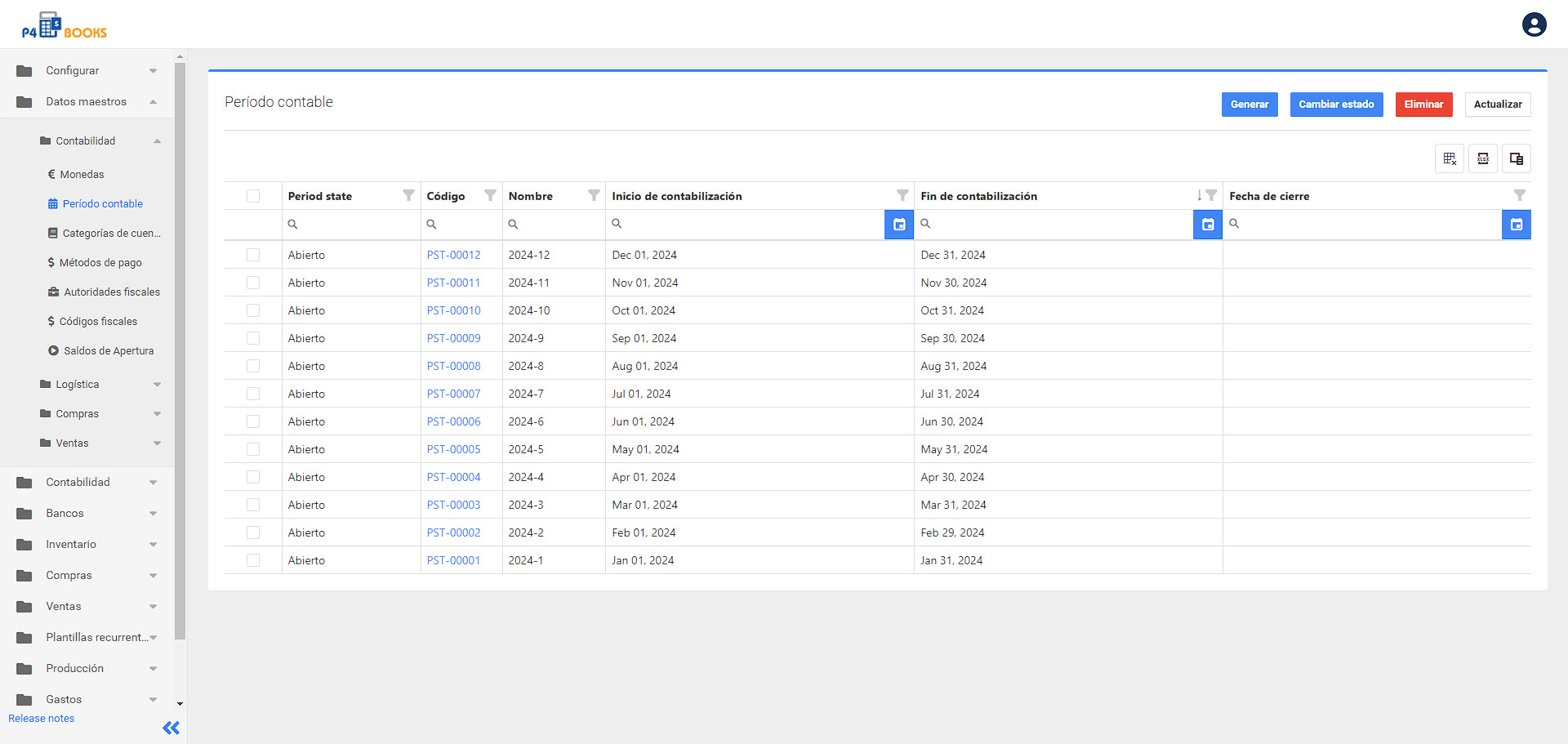Screen dimensions: 1568x744
Task: Collapse sidebar with the double-chevron icon
Action: point(171,728)
